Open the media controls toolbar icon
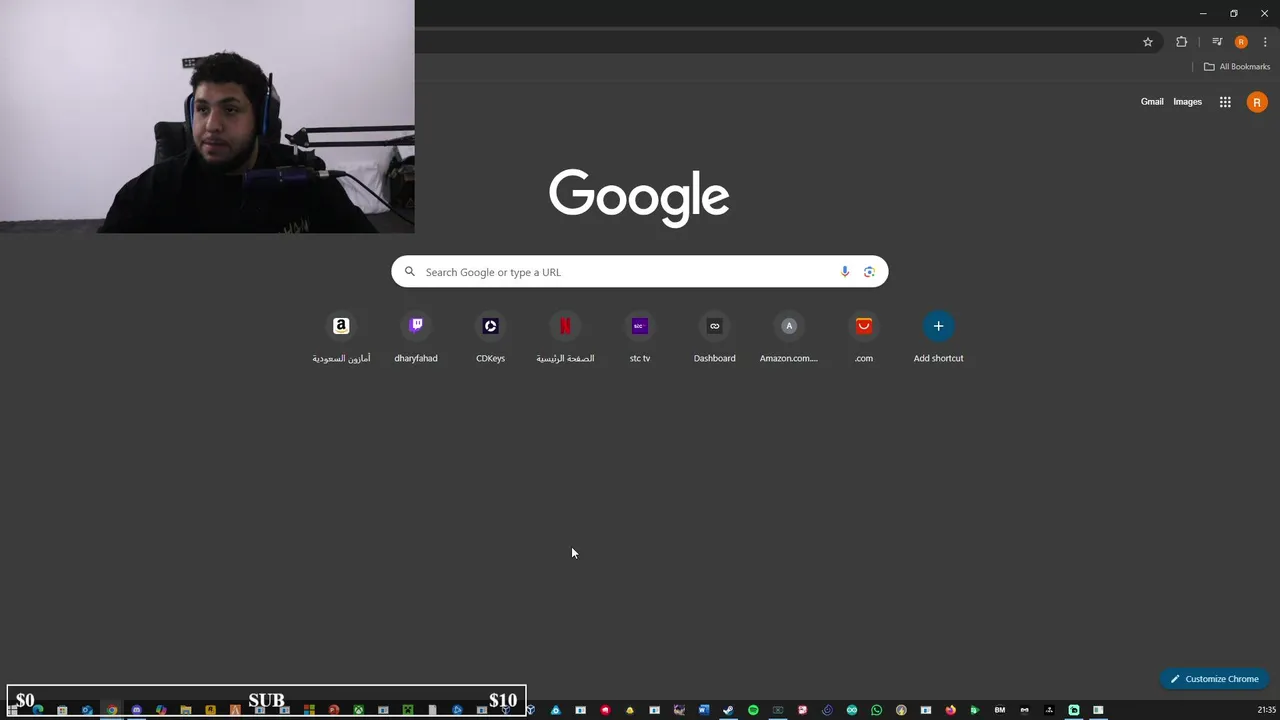The image size is (1280, 720). [1217, 42]
